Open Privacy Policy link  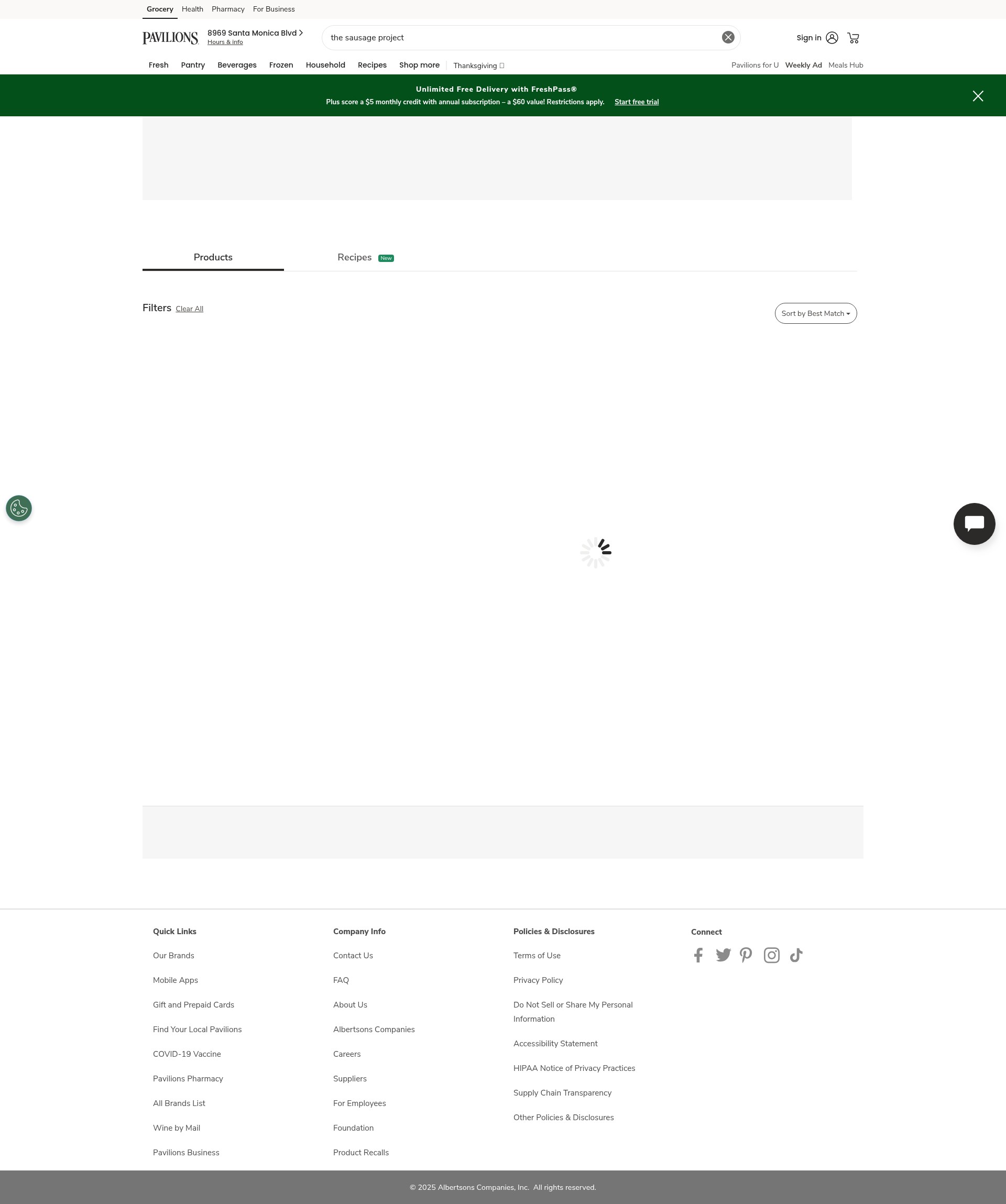(x=538, y=980)
